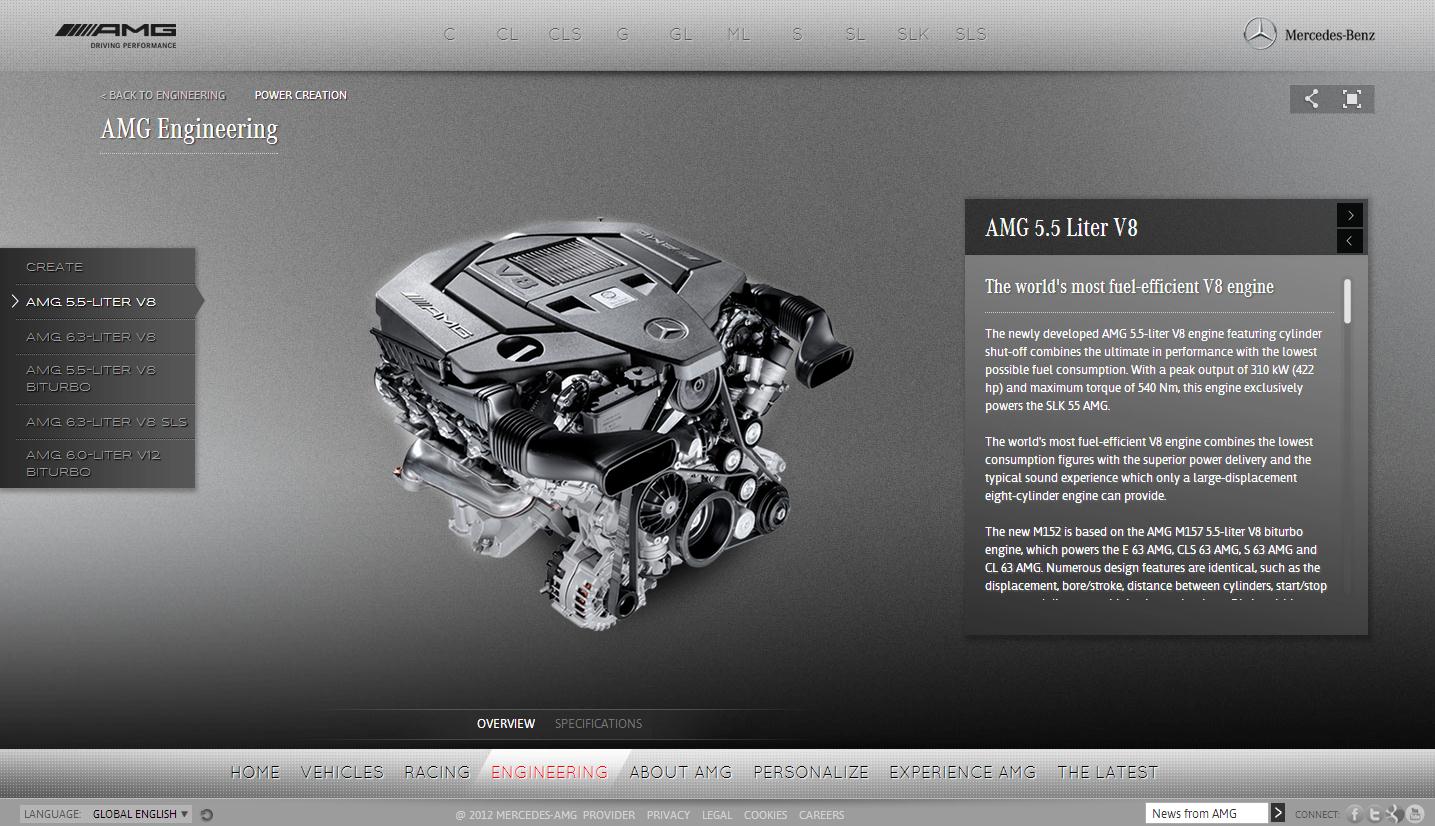Select the S class model

(x=797, y=34)
